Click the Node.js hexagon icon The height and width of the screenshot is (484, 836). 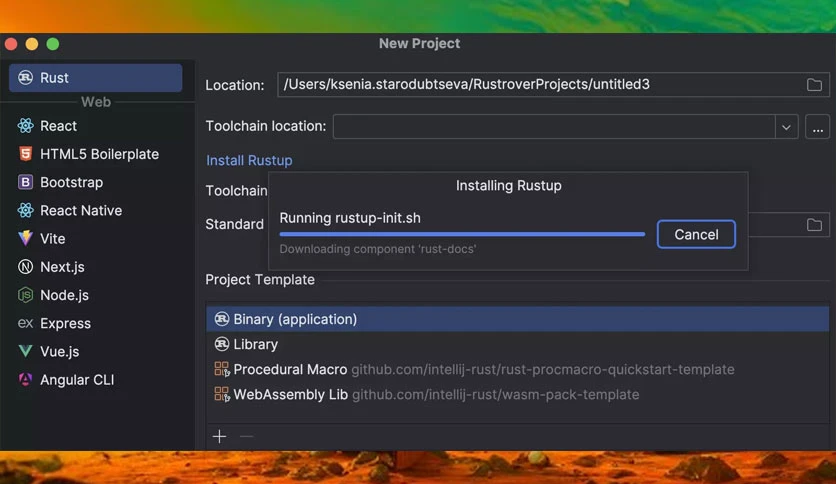tap(25, 295)
